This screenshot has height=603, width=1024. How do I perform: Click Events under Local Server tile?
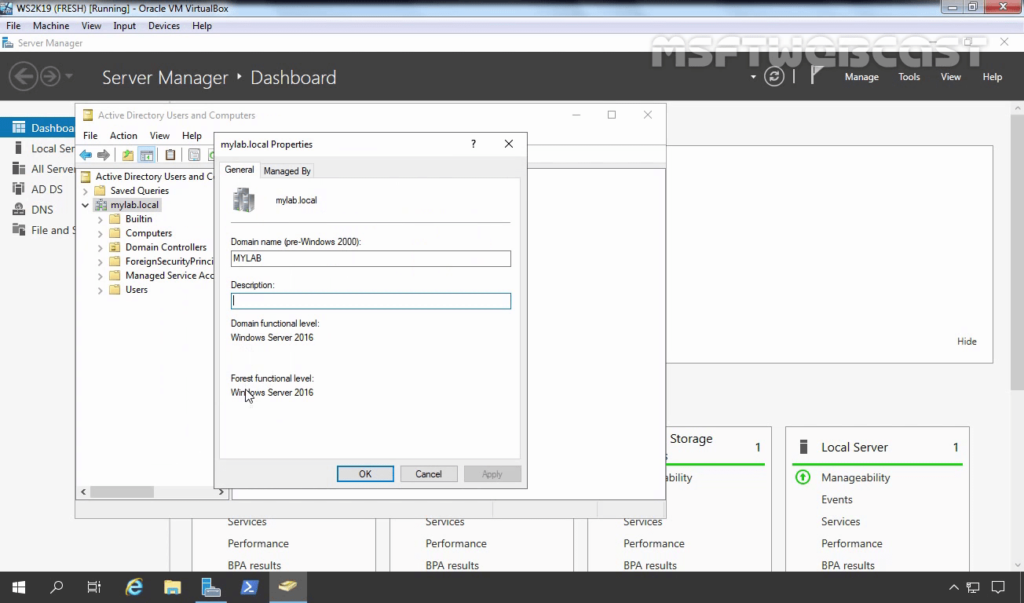837,499
